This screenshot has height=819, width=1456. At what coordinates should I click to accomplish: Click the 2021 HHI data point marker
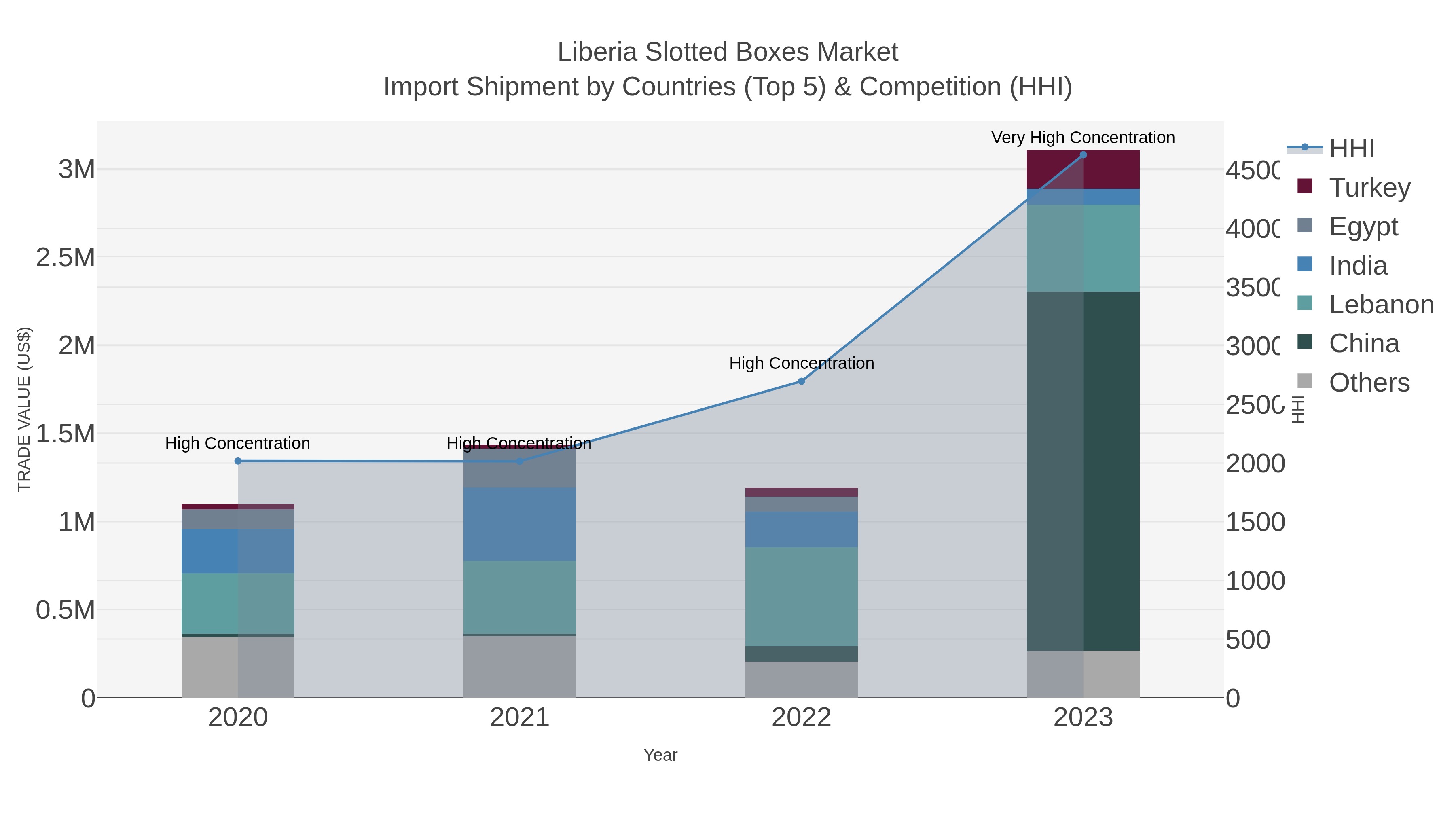(x=519, y=461)
